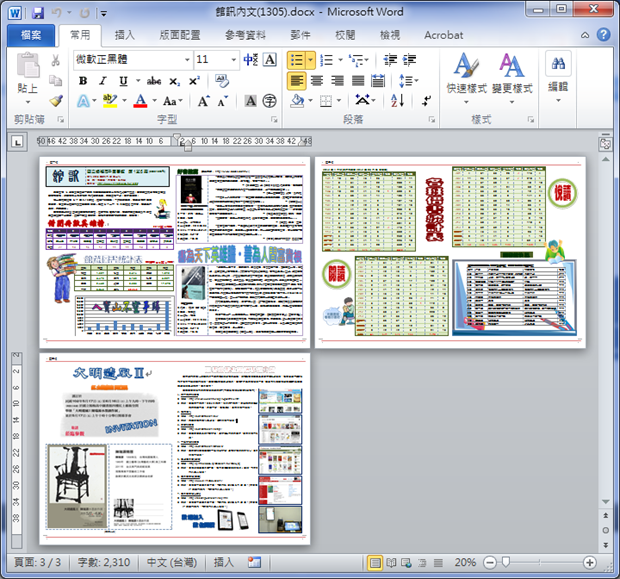Clear formatting with the eraser icon
The height and width of the screenshot is (579, 620).
222,81
